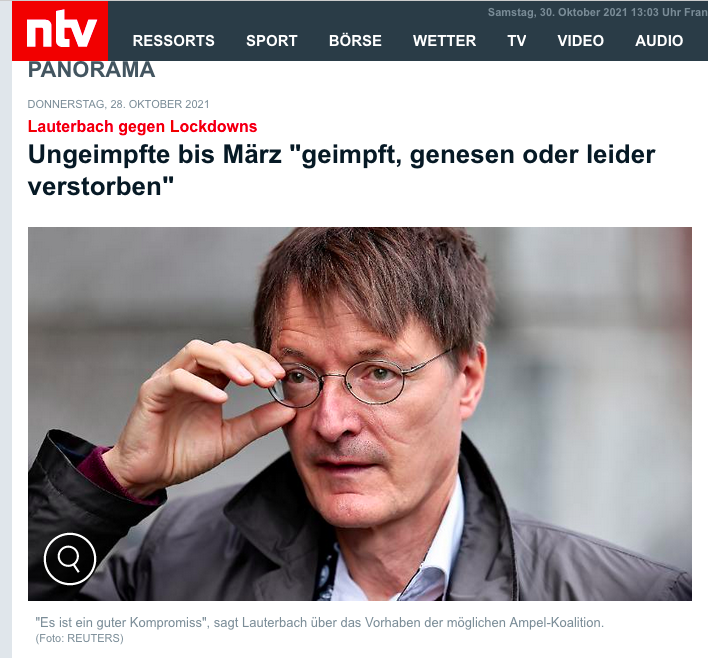Click the Lauterbach article photo
The height and width of the screenshot is (658, 708).
(x=359, y=414)
